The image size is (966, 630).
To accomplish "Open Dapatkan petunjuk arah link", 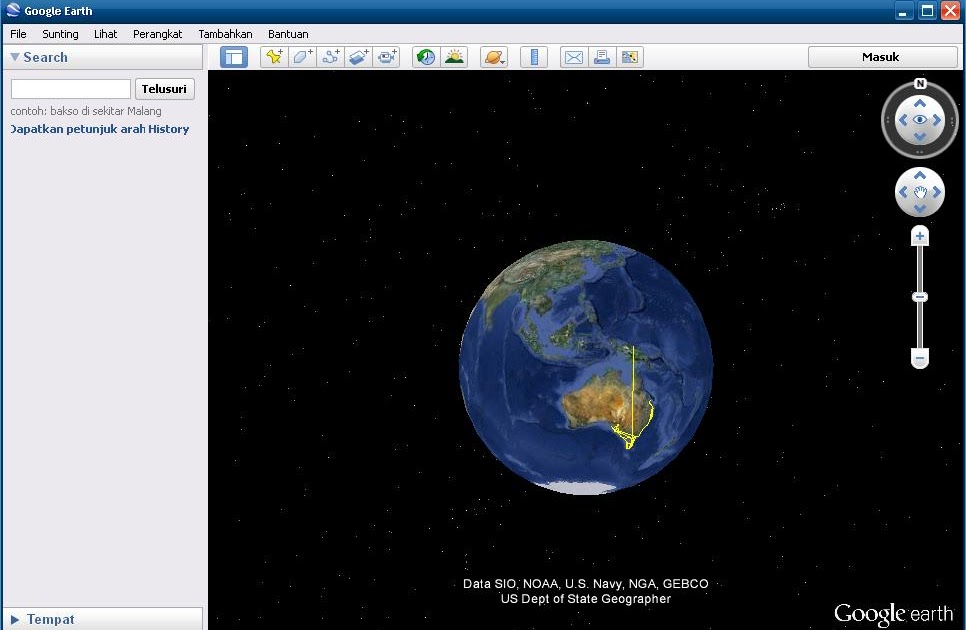I will pyautogui.click(x=78, y=129).
